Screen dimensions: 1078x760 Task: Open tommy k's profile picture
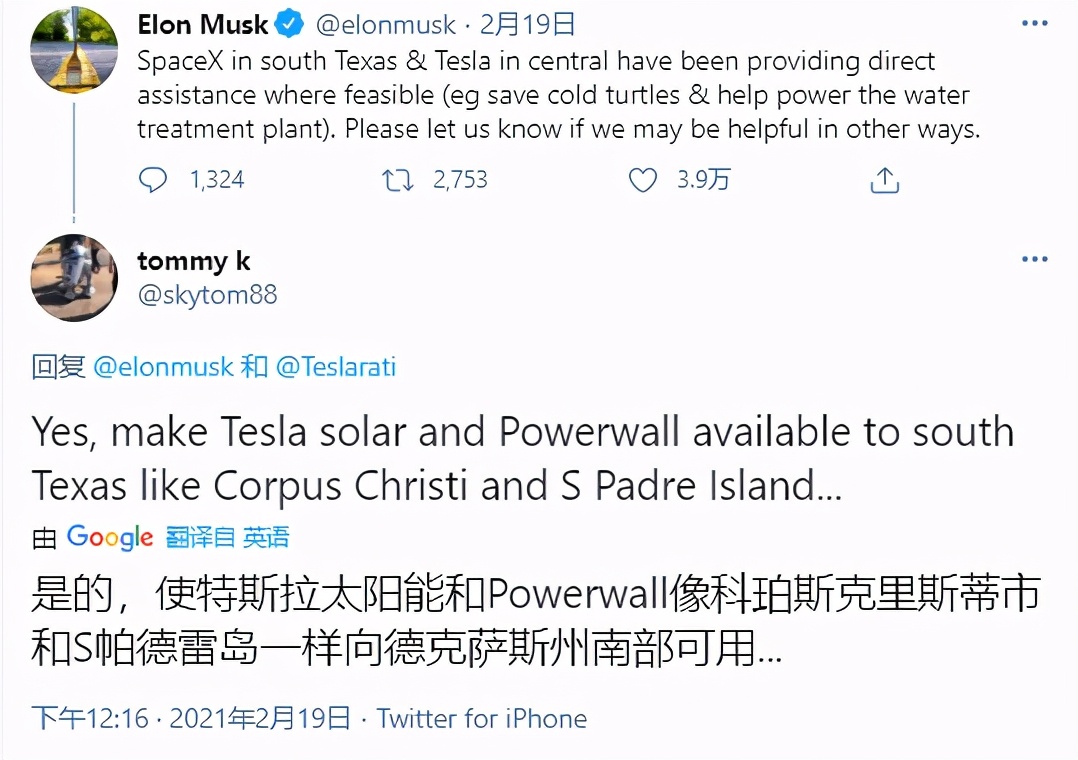[73, 278]
